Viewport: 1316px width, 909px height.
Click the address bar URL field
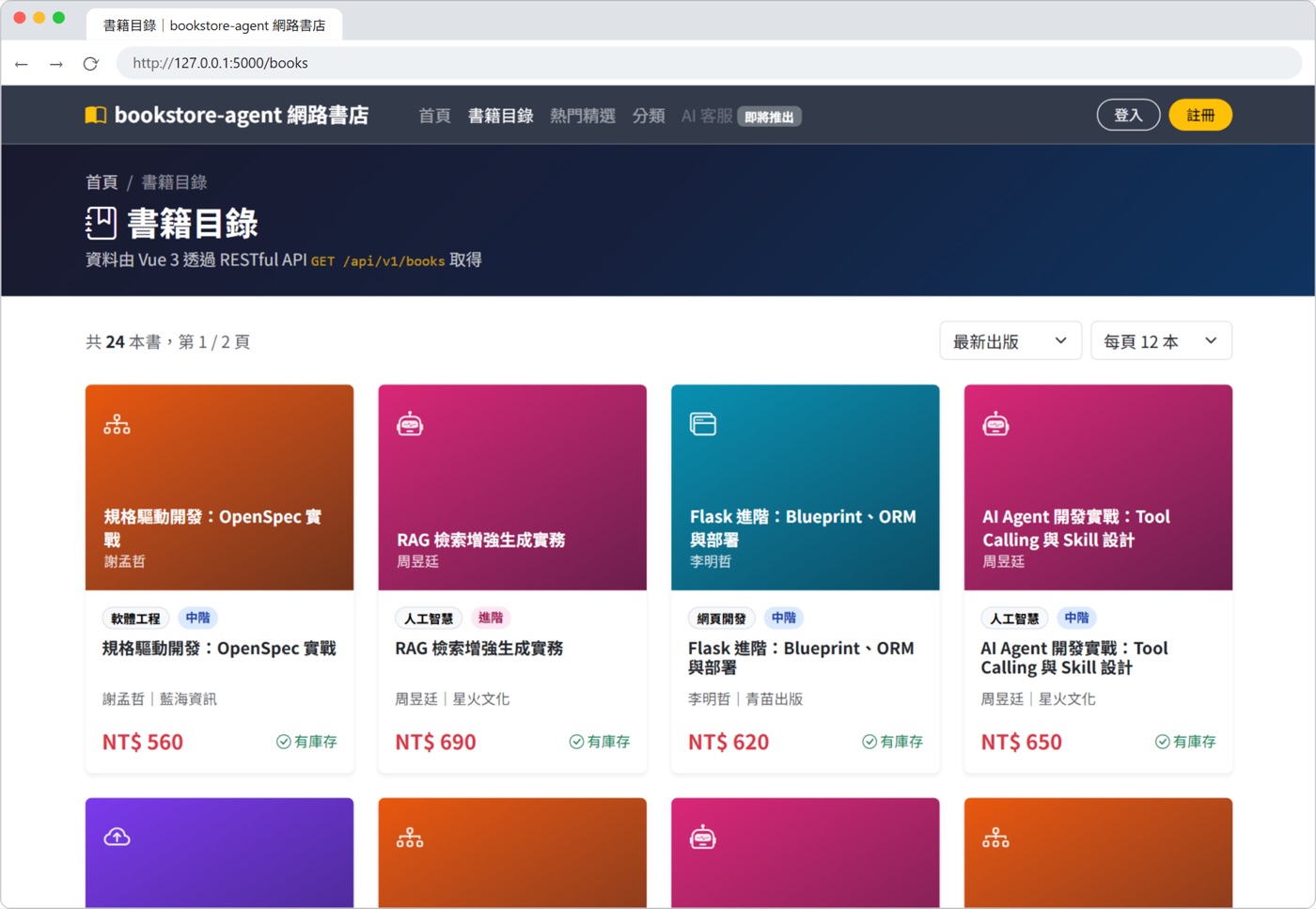[710, 63]
